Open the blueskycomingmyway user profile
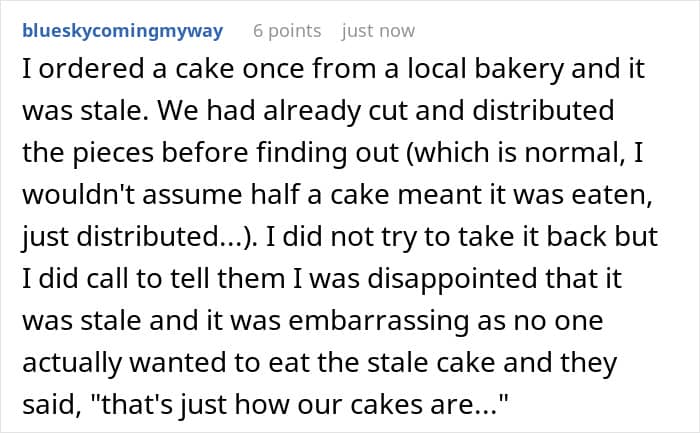The image size is (700, 433). tap(123, 31)
